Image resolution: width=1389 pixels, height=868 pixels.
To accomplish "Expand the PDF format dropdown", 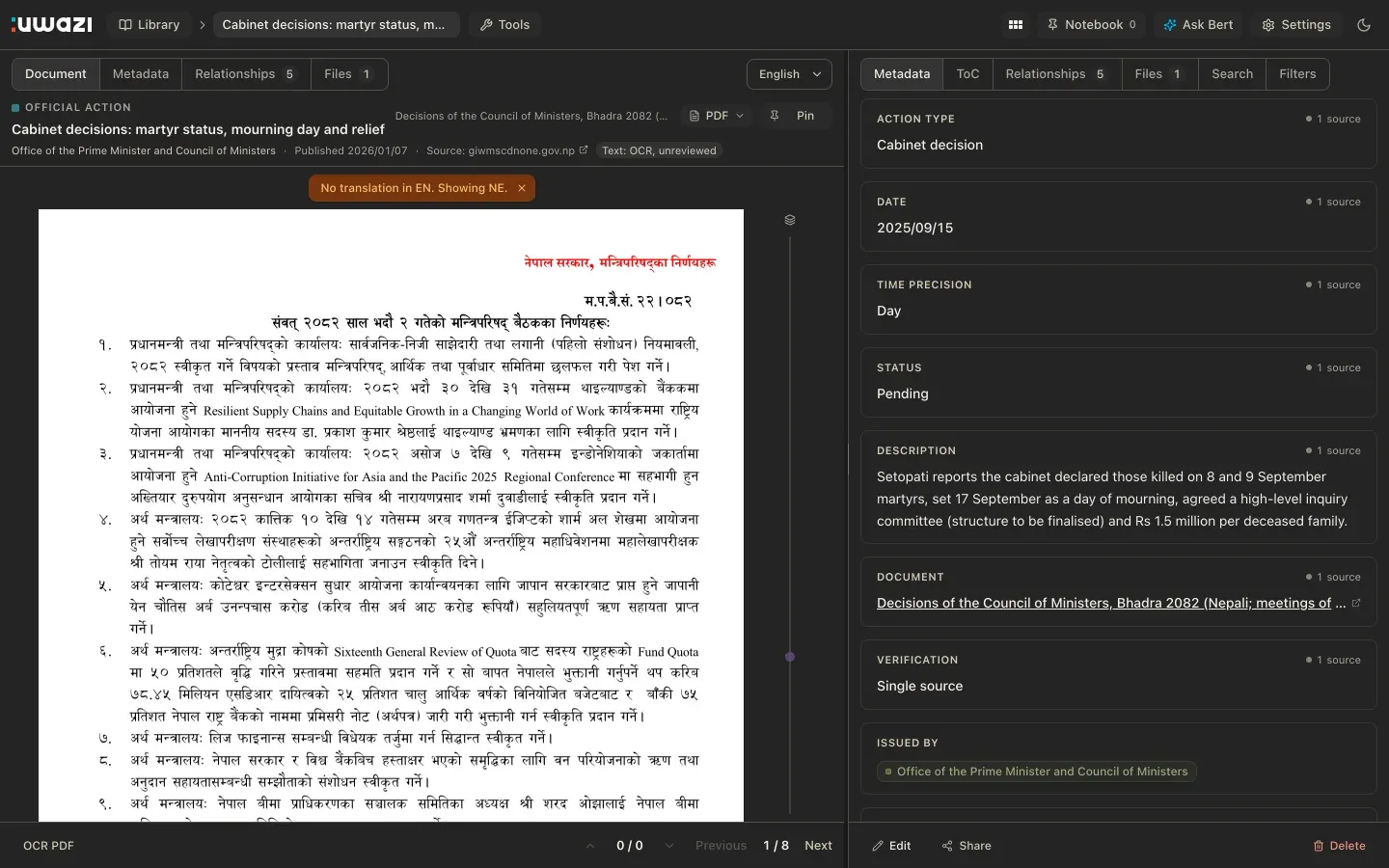I will [x=717, y=116].
